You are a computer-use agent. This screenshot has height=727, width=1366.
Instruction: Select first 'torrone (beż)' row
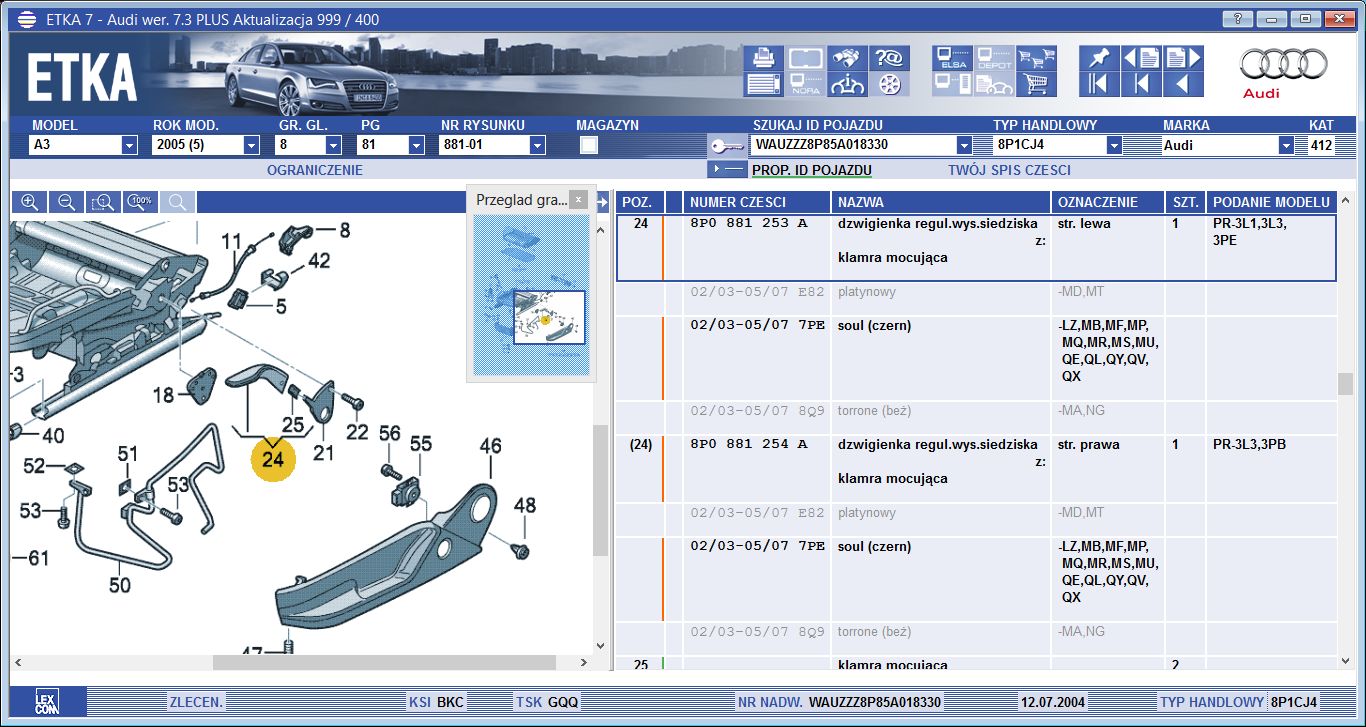coord(976,418)
